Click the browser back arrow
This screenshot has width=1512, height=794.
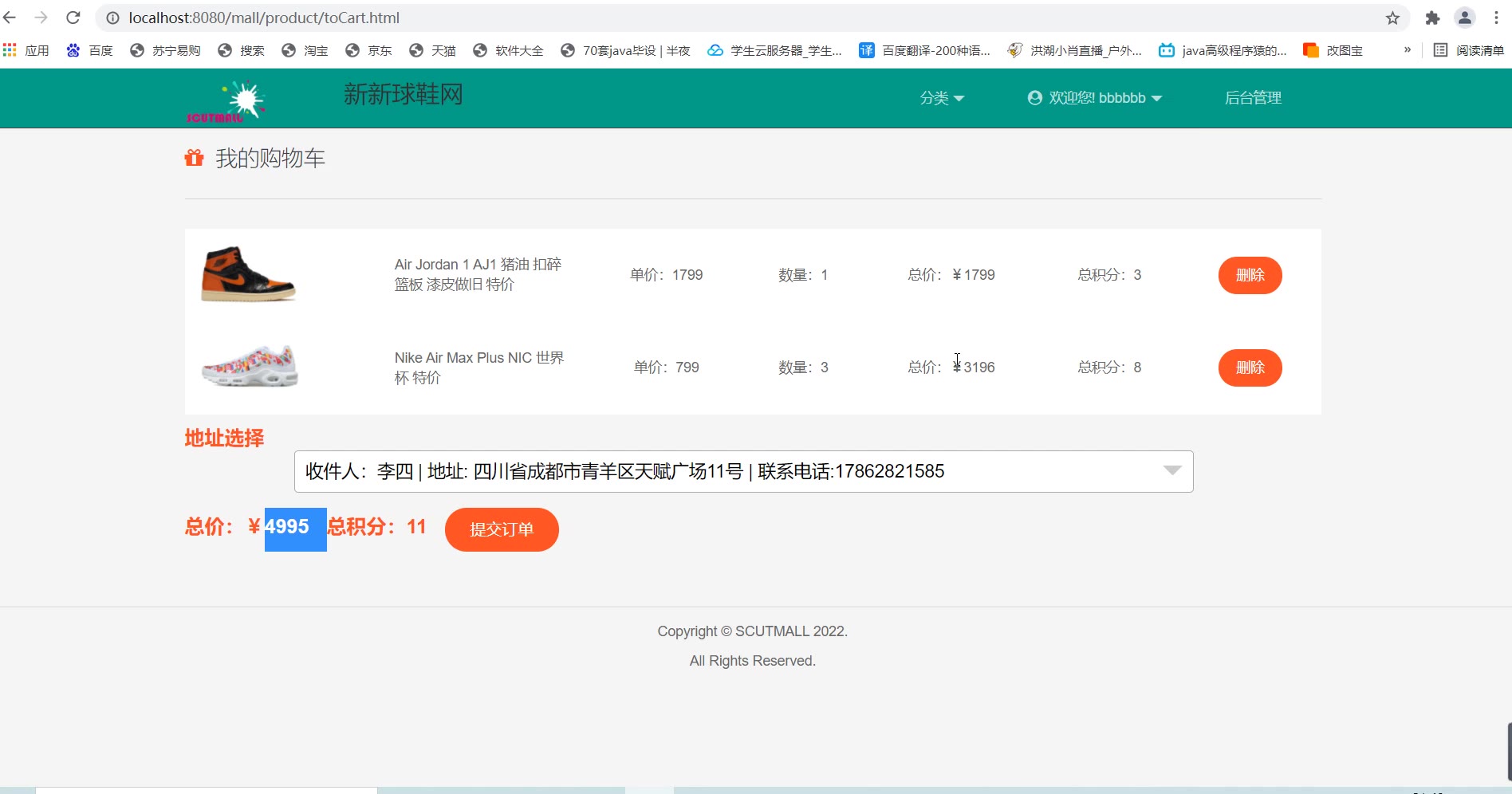coord(10,18)
